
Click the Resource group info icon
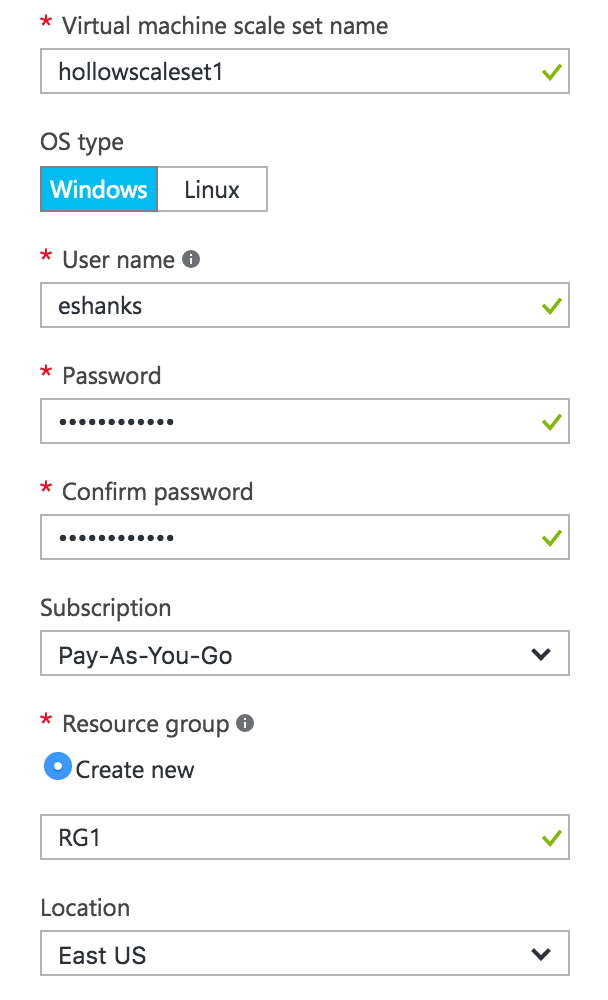pyautogui.click(x=246, y=723)
